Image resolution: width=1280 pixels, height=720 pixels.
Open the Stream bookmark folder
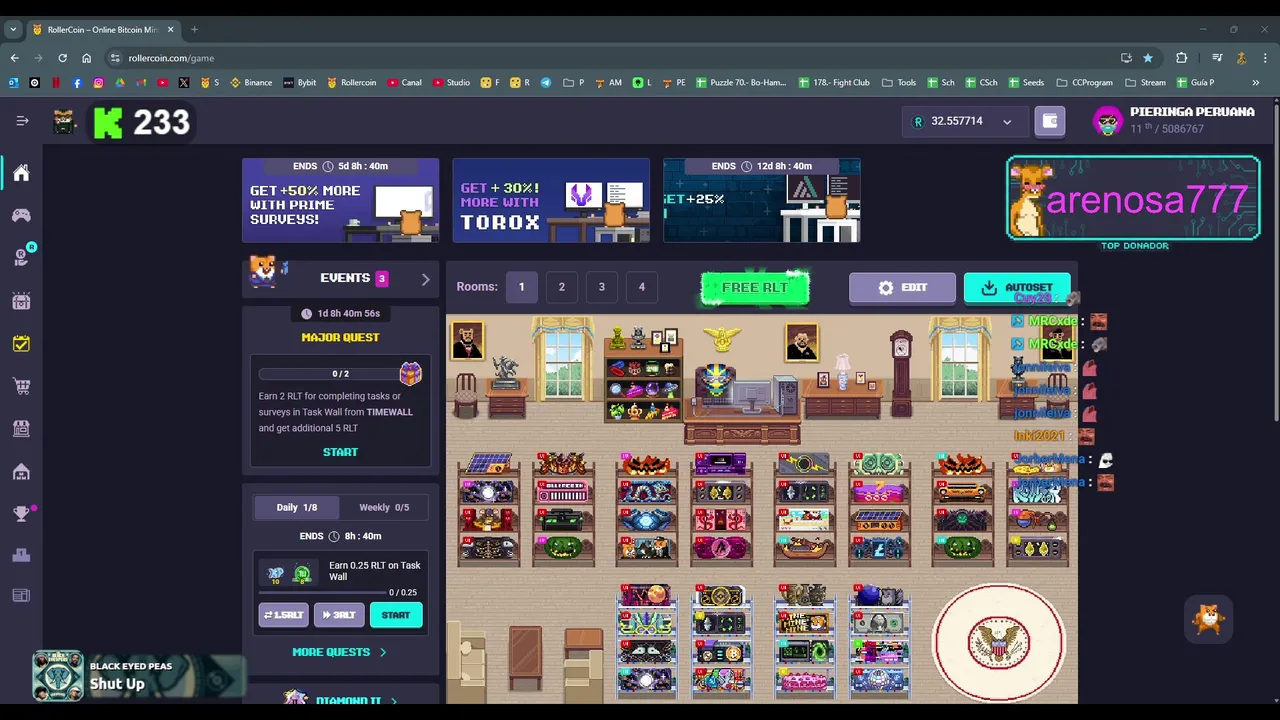point(1145,83)
